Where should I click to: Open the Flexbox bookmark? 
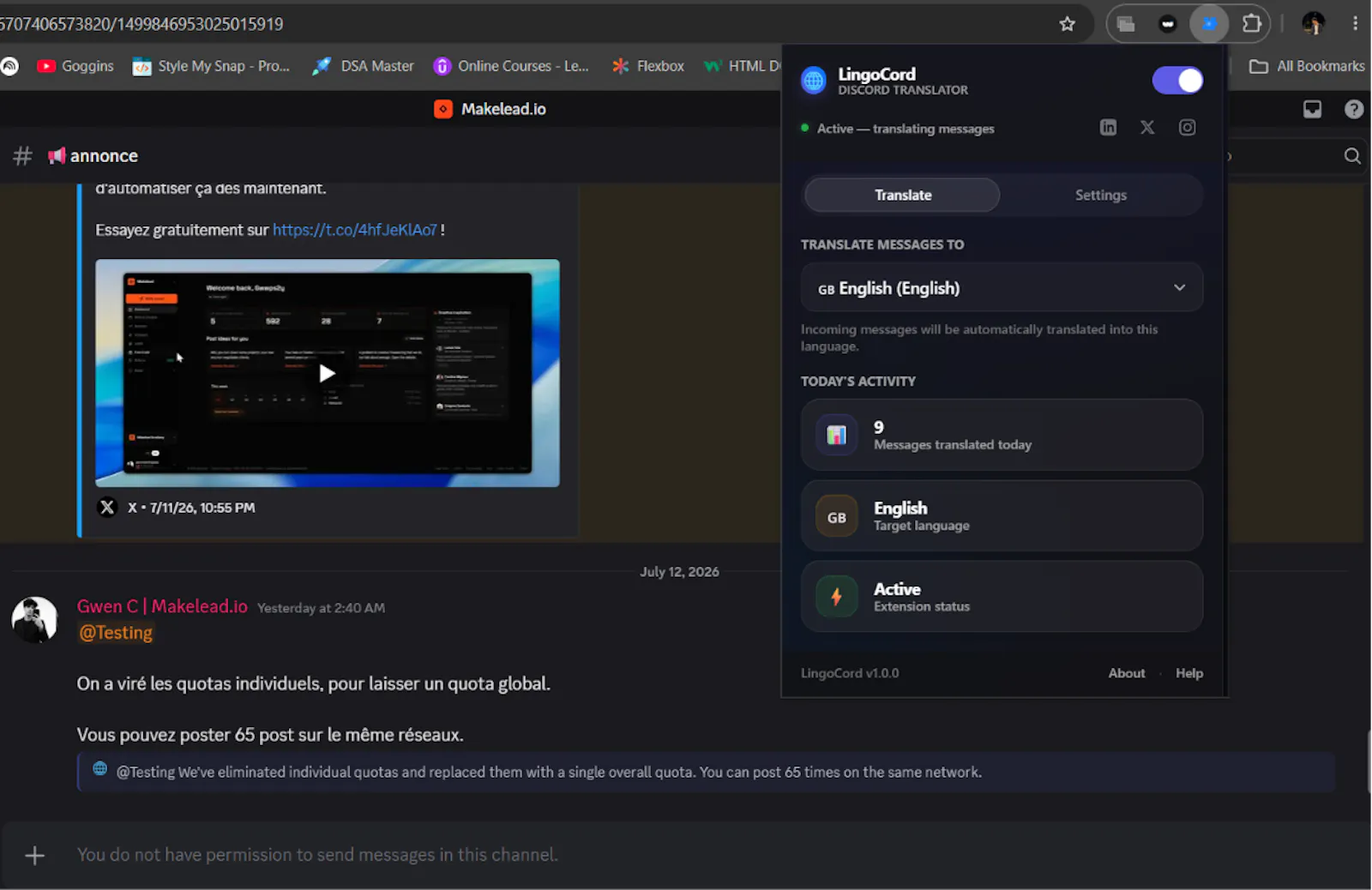click(647, 66)
